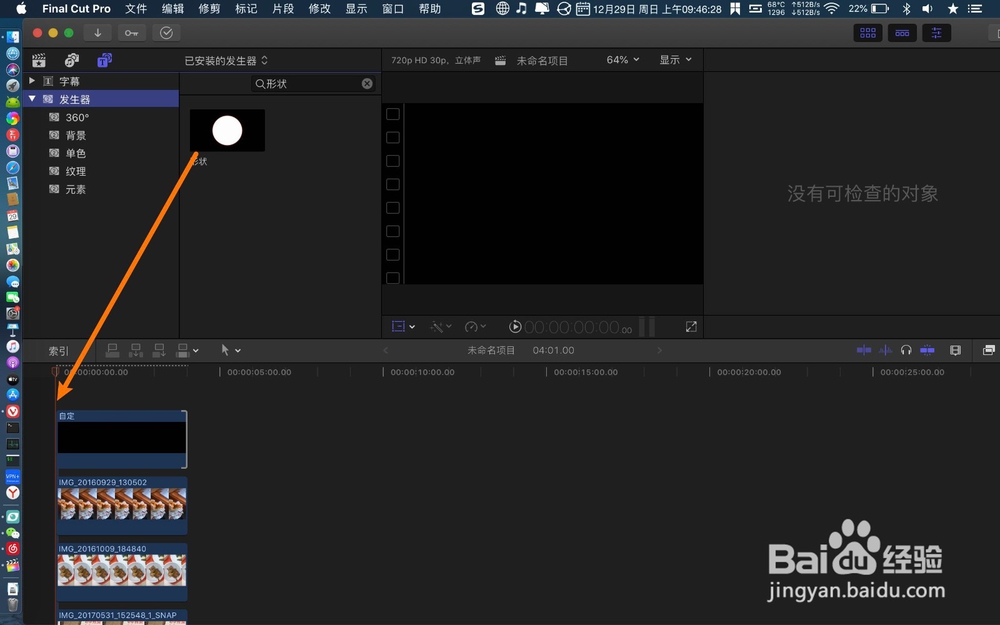Toggle timeline snapping icon

[927, 349]
